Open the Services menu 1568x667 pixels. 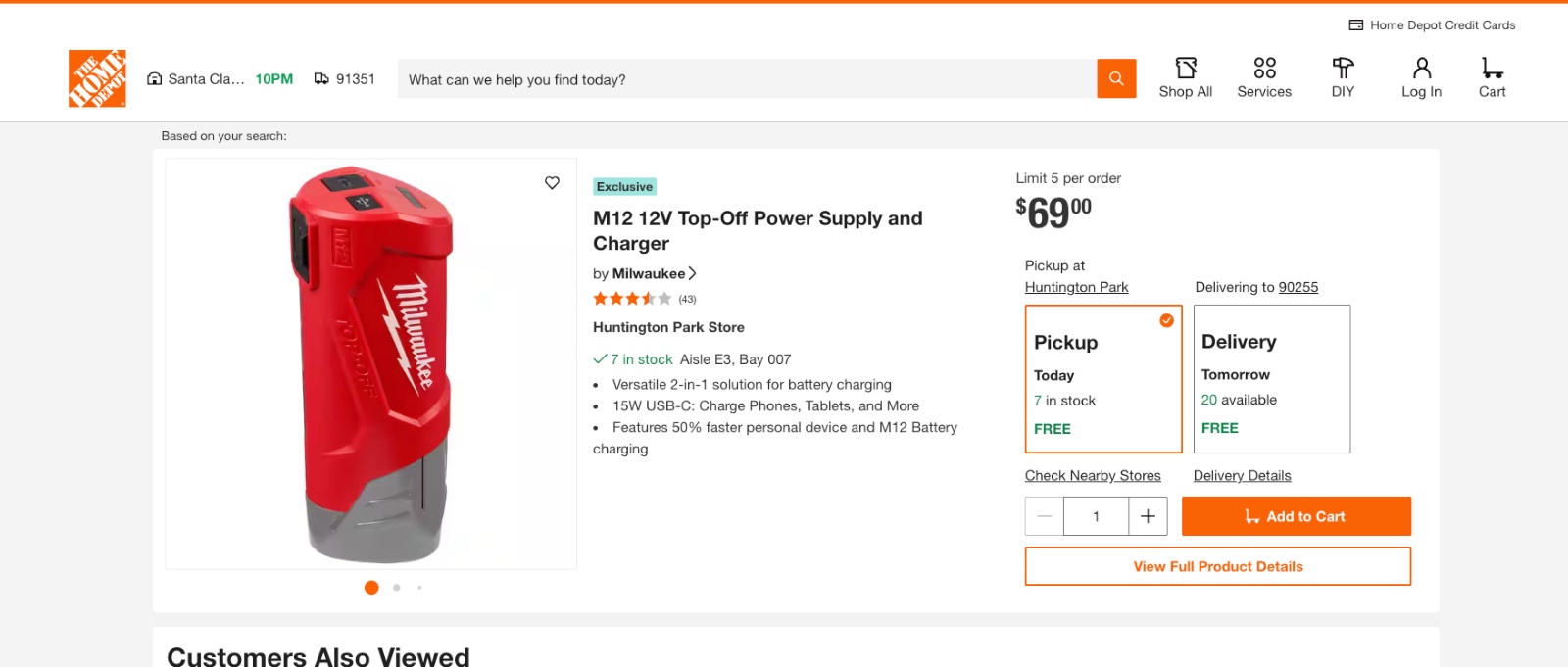tap(1264, 77)
